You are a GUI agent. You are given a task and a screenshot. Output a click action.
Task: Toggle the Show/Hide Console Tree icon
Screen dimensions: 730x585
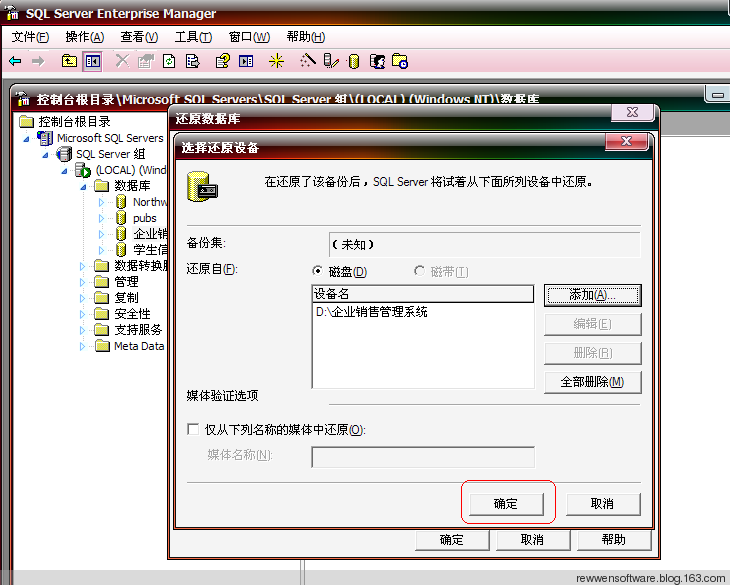click(93, 61)
